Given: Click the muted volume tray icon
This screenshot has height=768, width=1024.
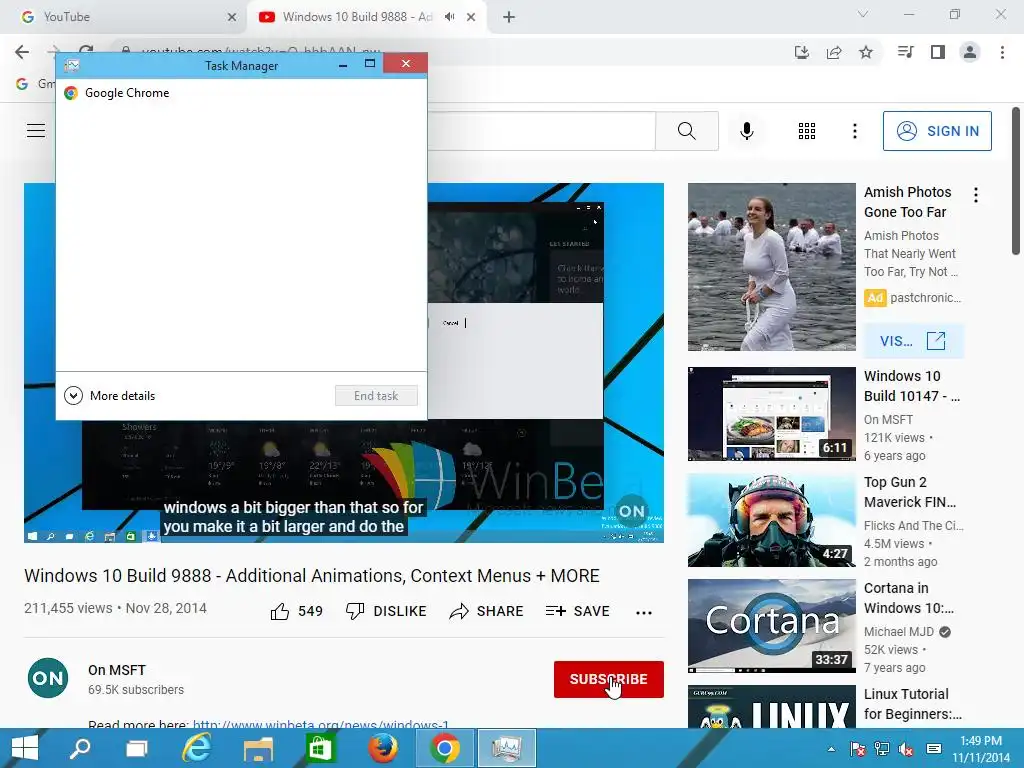Looking at the screenshot, I should pyautogui.click(x=906, y=749).
